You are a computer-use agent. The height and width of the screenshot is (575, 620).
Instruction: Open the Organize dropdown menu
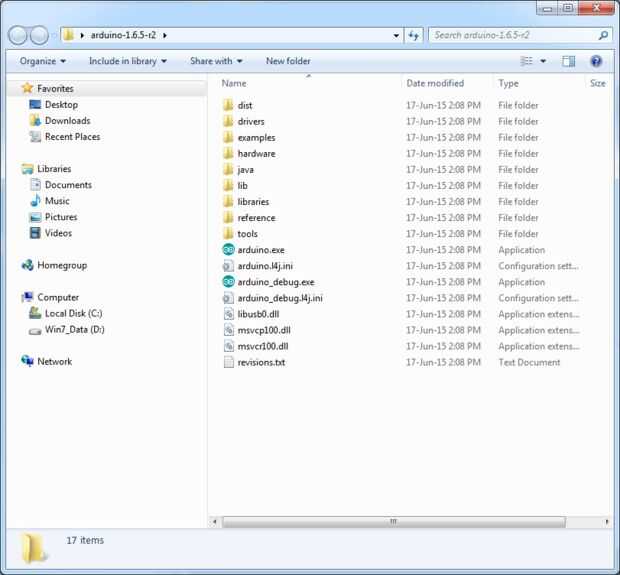(43, 61)
